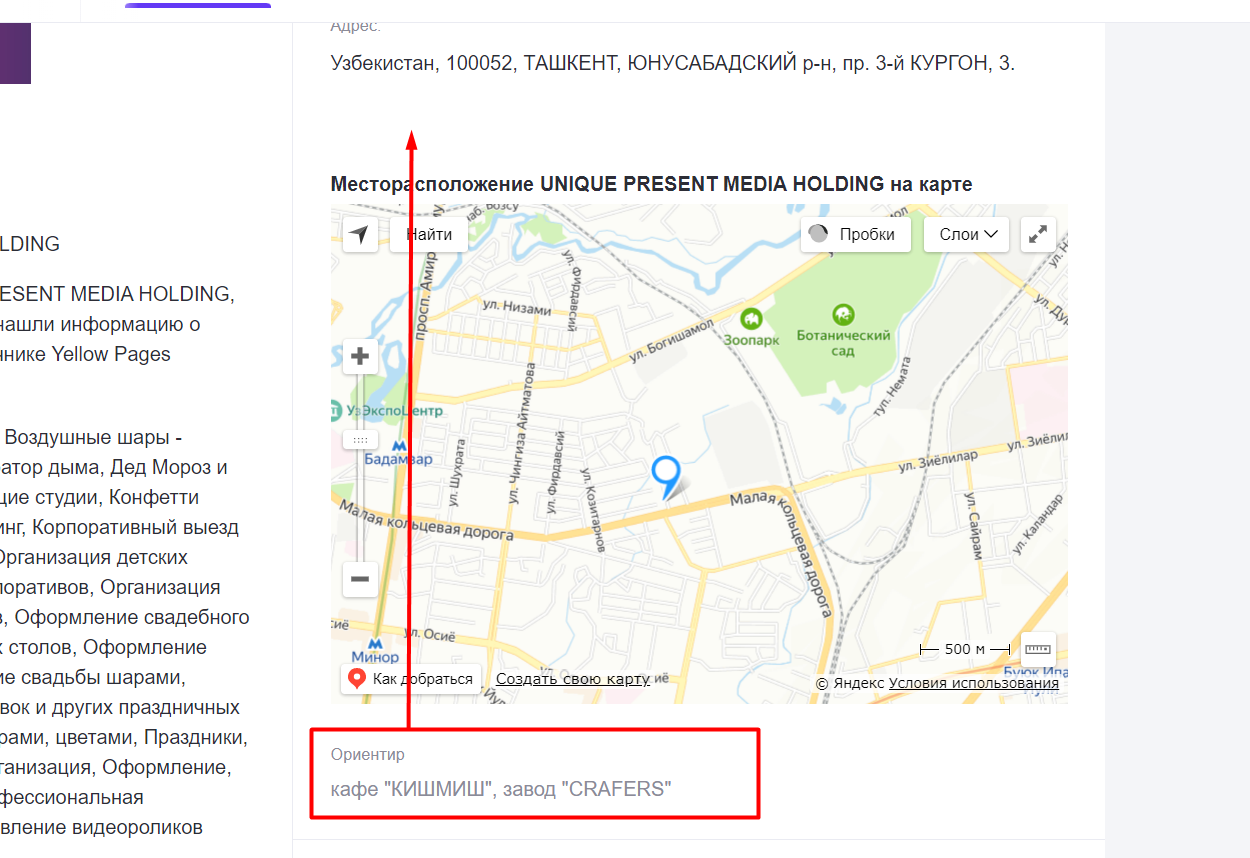The height and width of the screenshot is (858, 1250).
Task: Click the 500 м scale indicator
Action: [965, 649]
